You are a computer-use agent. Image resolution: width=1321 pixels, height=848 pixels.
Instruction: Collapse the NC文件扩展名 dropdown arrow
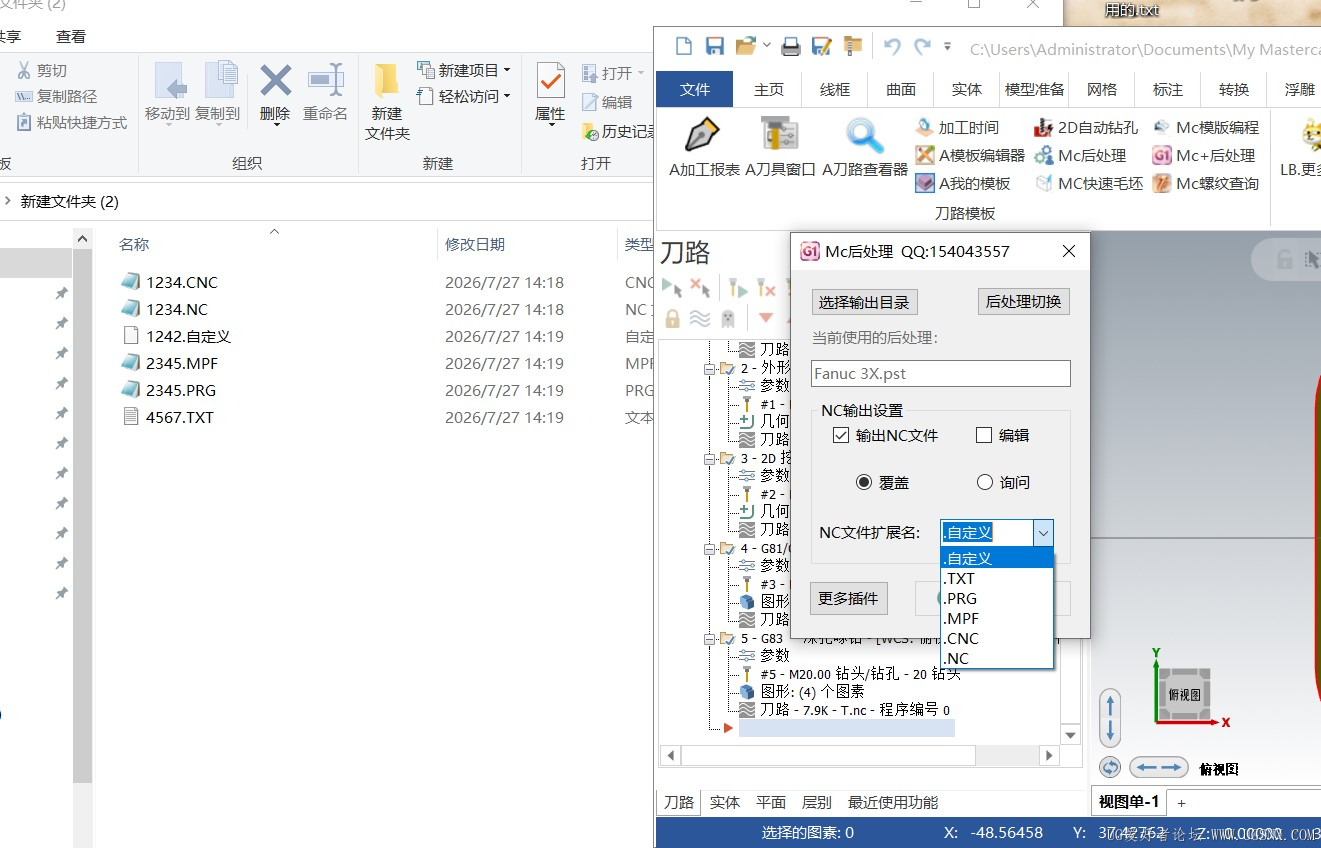(1043, 533)
